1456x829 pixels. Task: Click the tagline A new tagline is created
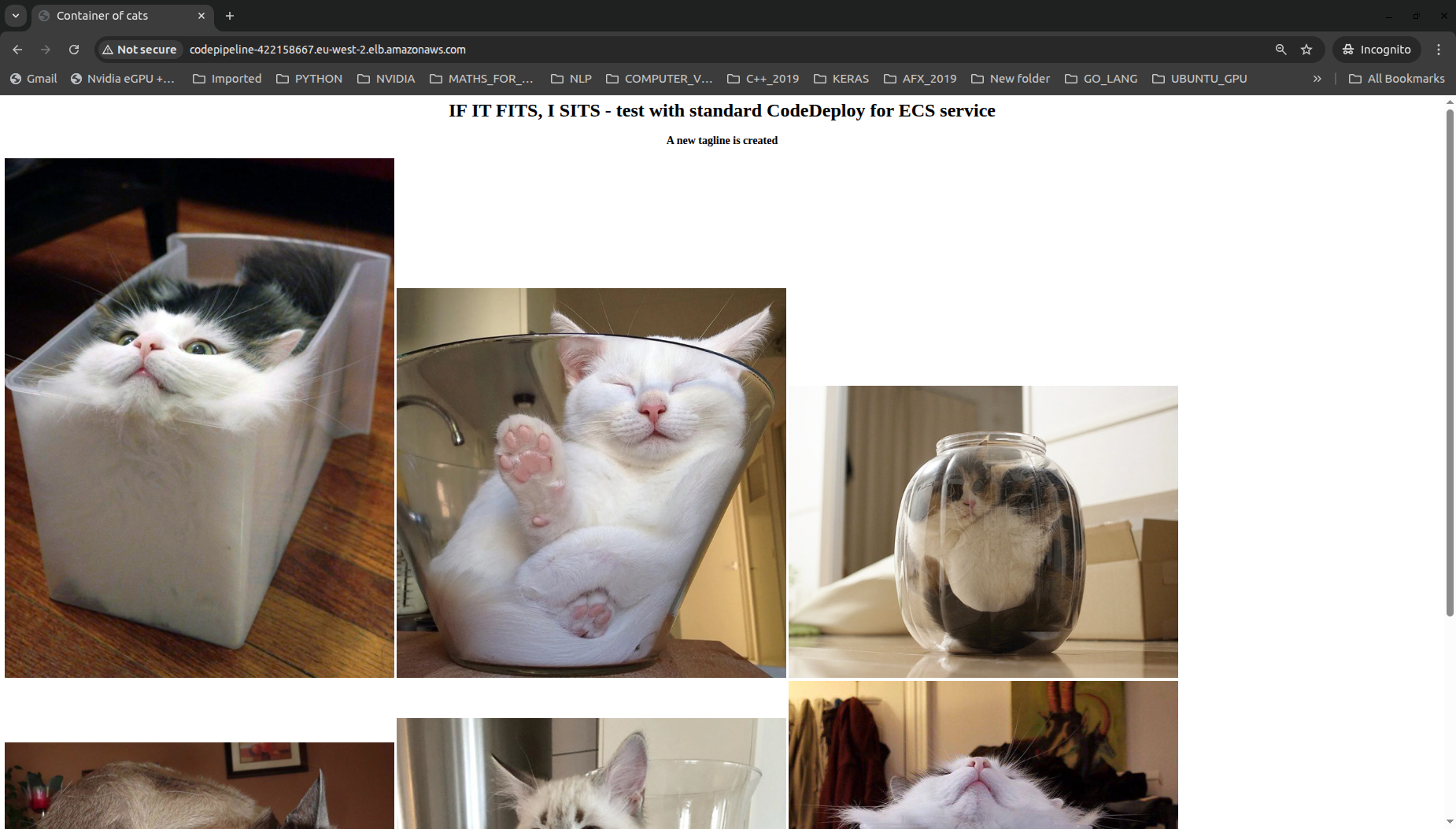point(722,140)
